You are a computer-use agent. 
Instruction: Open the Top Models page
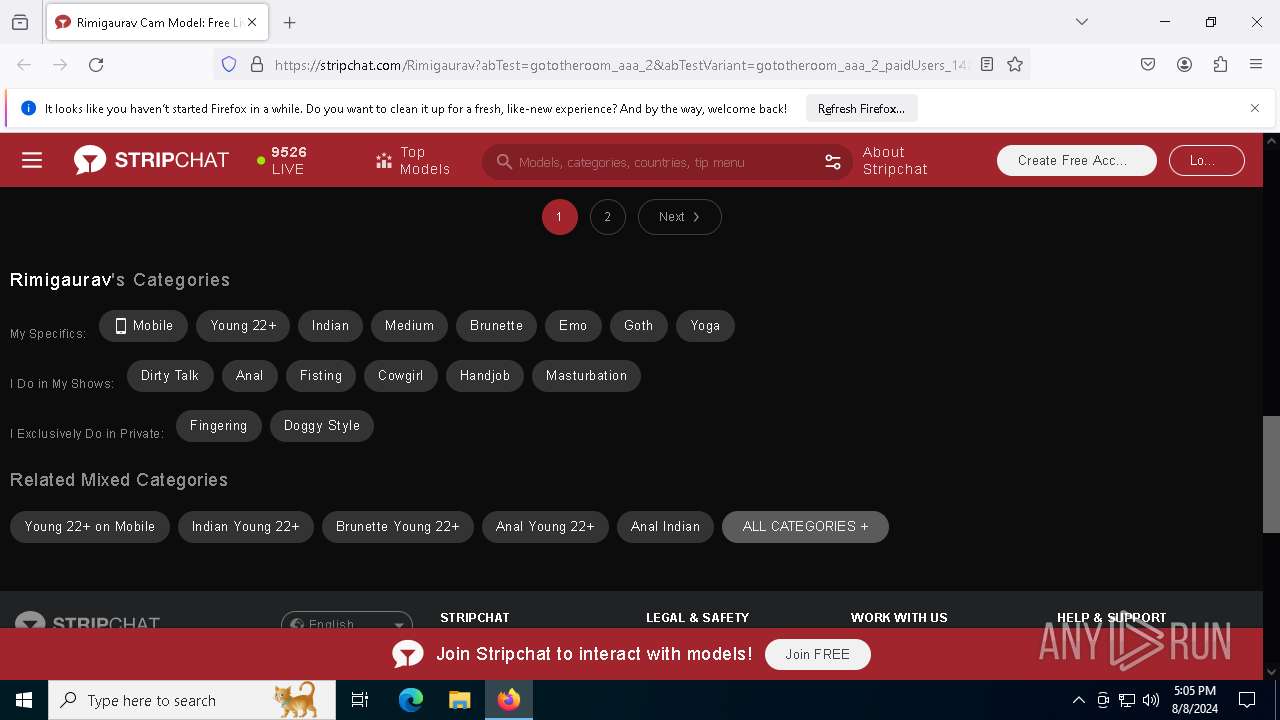click(413, 160)
